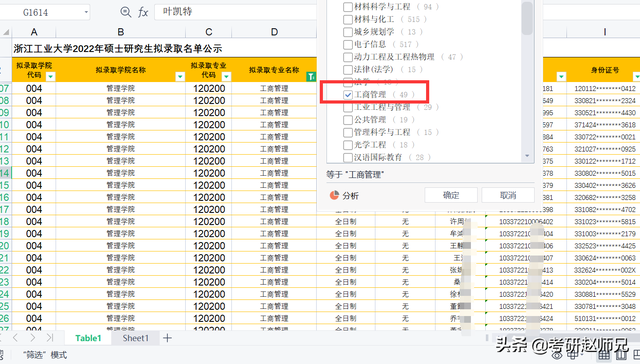Viewport: 640px width, 364px height.
Task: Select cell 330624********0063
Action: (605, 258)
